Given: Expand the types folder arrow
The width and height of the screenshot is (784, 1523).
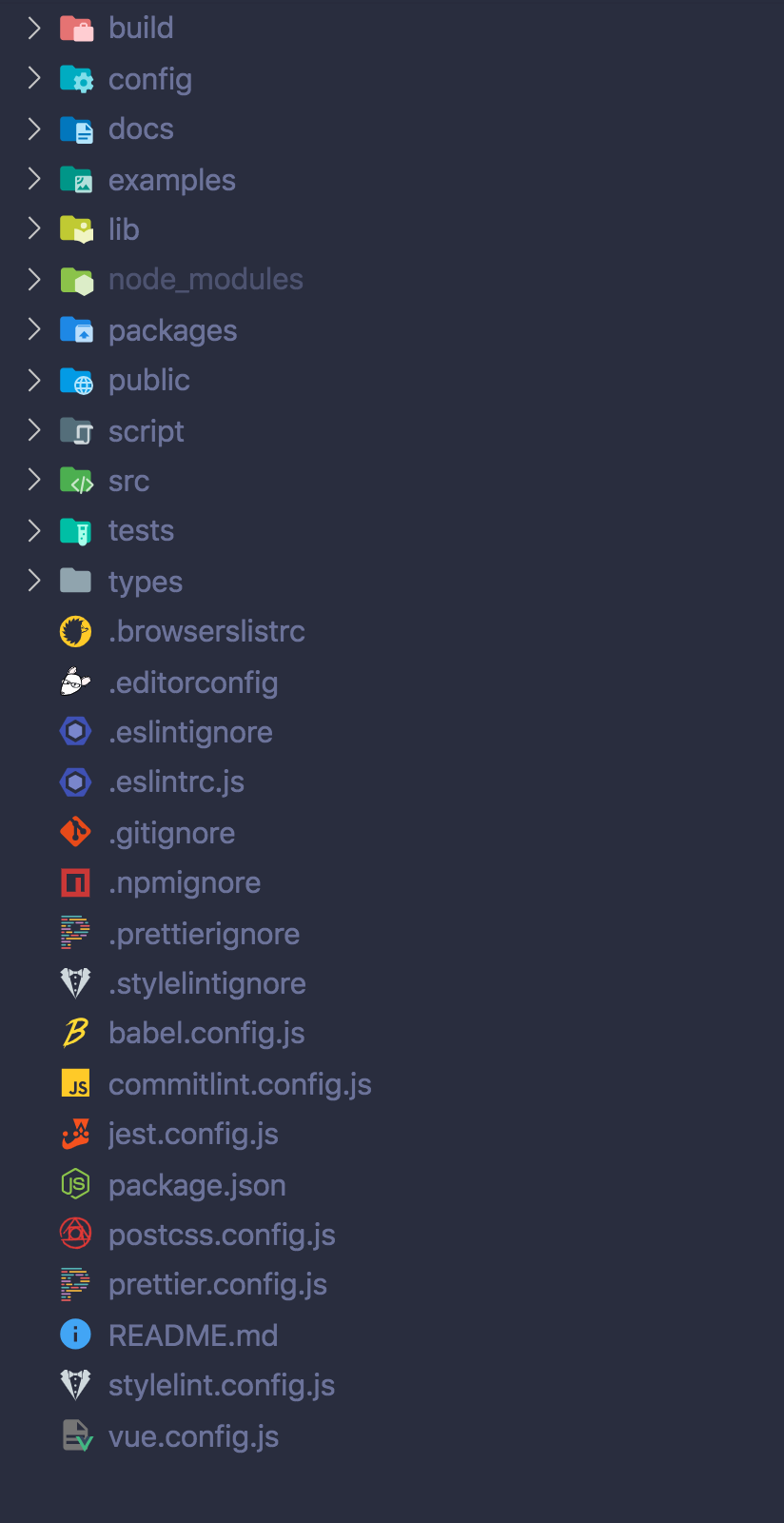Looking at the screenshot, I should [x=34, y=581].
